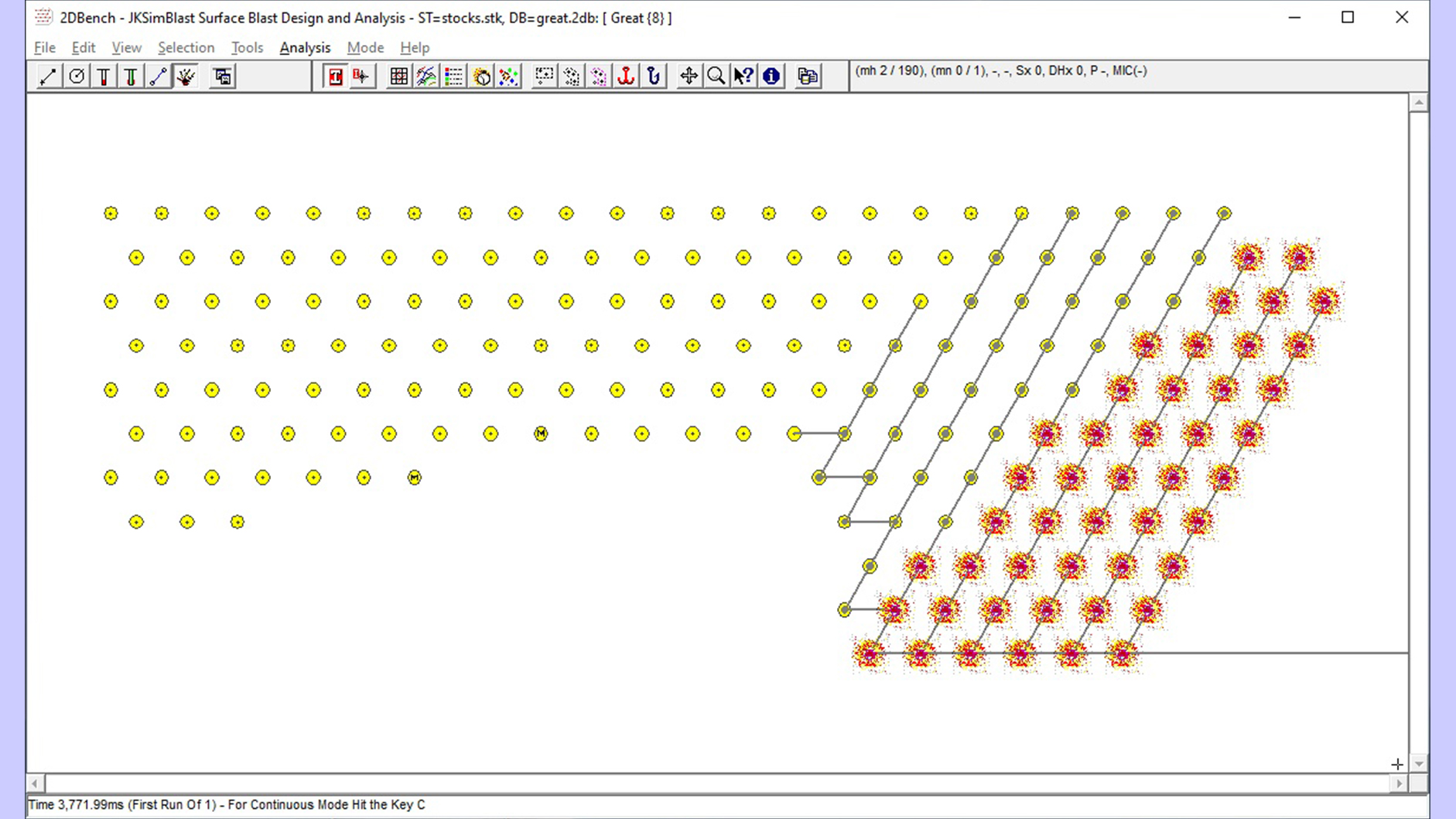Click the vertical scrollbar up arrow

coord(1418,103)
